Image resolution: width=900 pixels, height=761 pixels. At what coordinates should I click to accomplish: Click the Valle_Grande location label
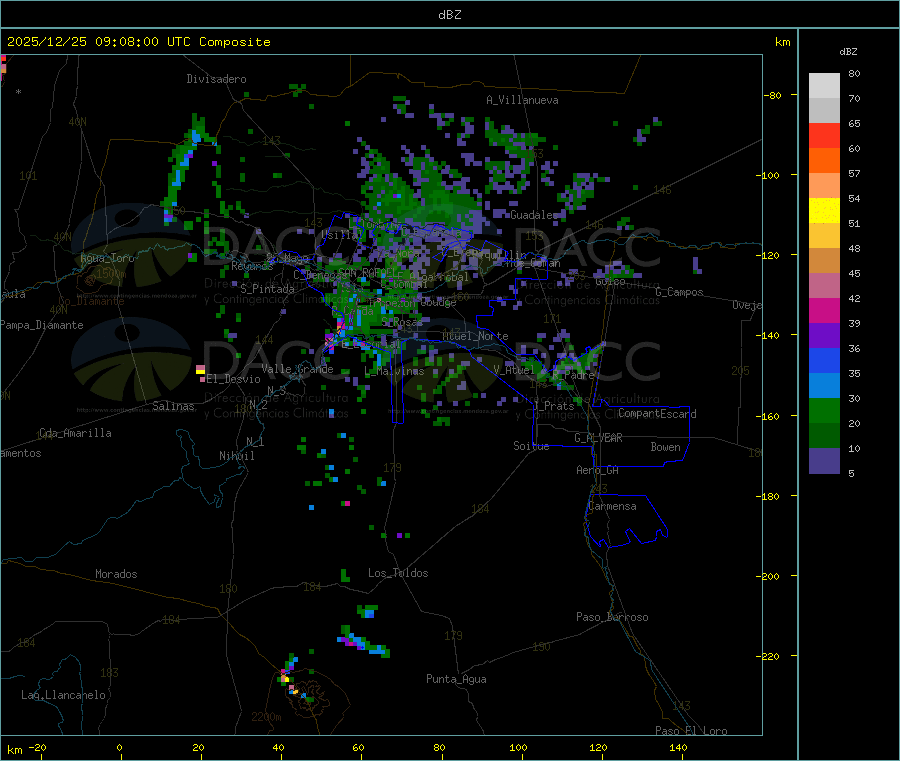coord(297,369)
